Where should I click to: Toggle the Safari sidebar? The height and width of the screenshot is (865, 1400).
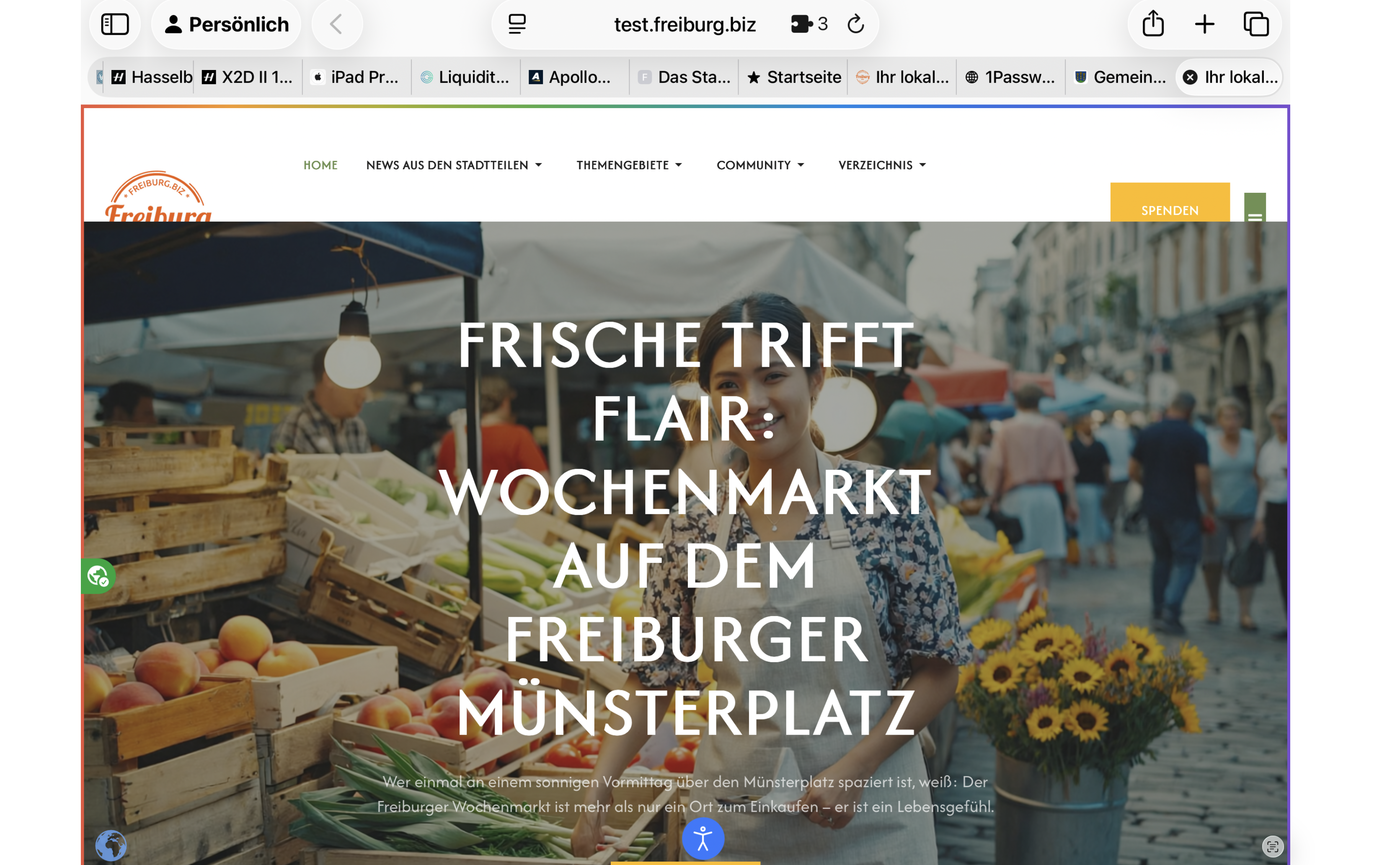tap(114, 24)
